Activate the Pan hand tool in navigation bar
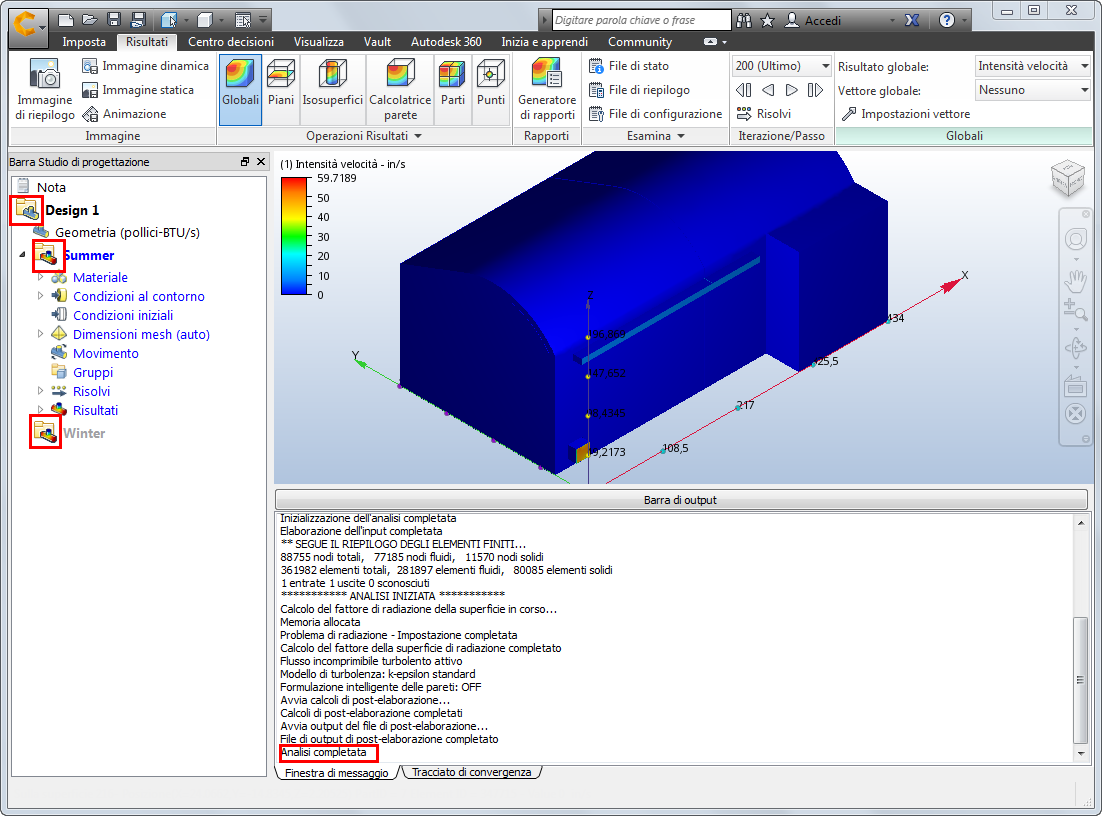 (1075, 281)
